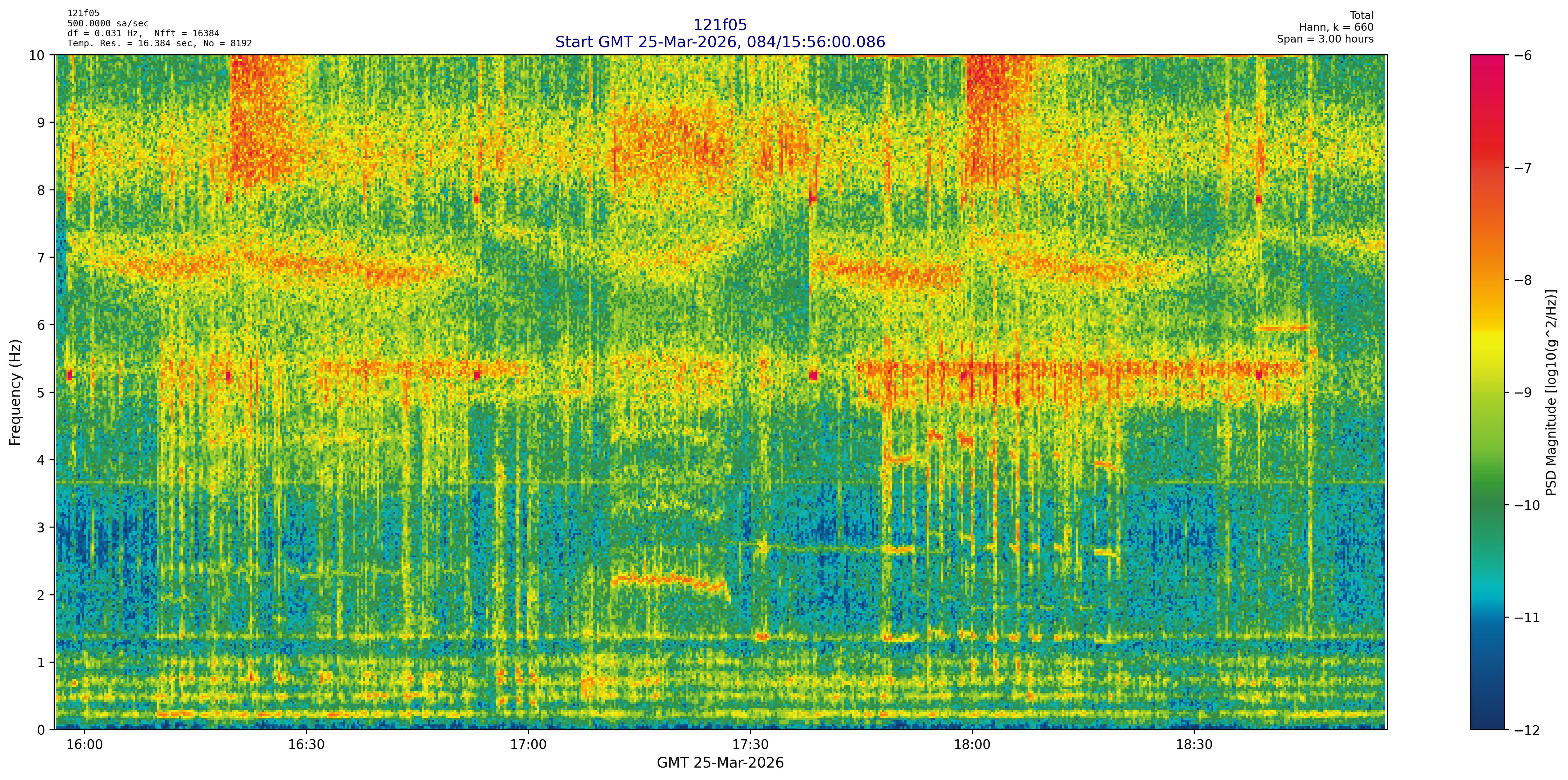Click the Frequency (Hz) axis label
Viewport: 1568px width, 780px height.
tap(15, 392)
